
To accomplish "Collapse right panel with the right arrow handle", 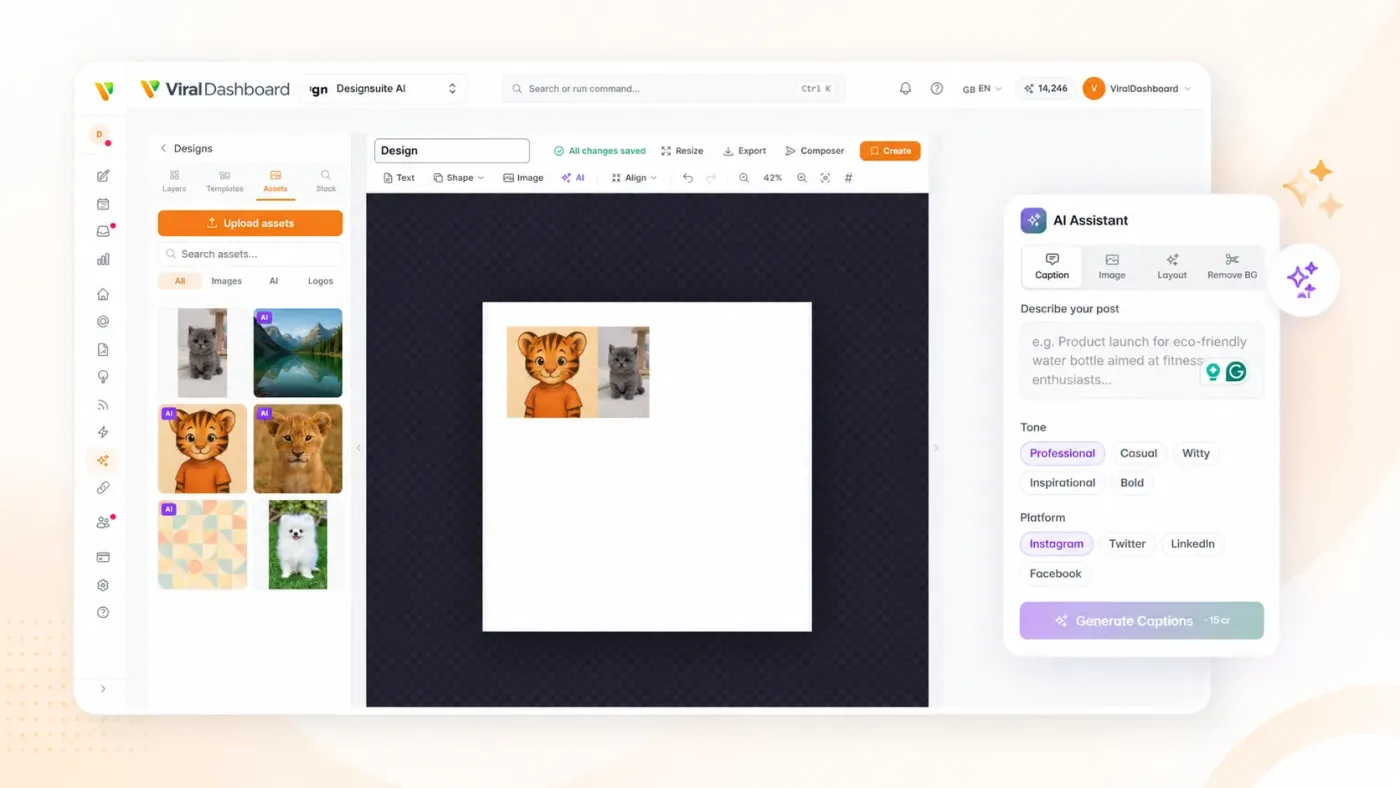I will pos(936,448).
